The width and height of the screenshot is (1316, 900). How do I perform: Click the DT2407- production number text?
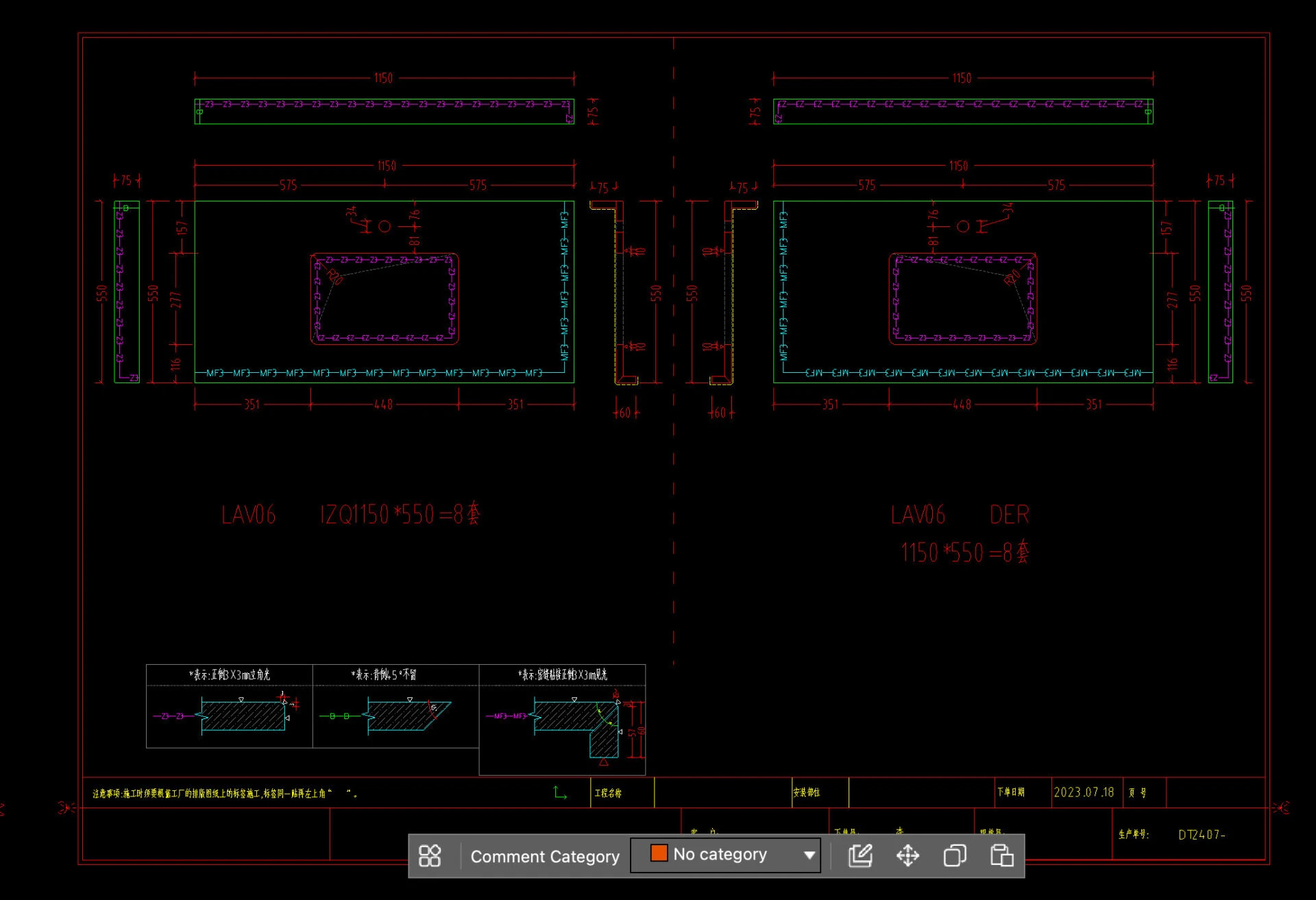[x=1202, y=835]
